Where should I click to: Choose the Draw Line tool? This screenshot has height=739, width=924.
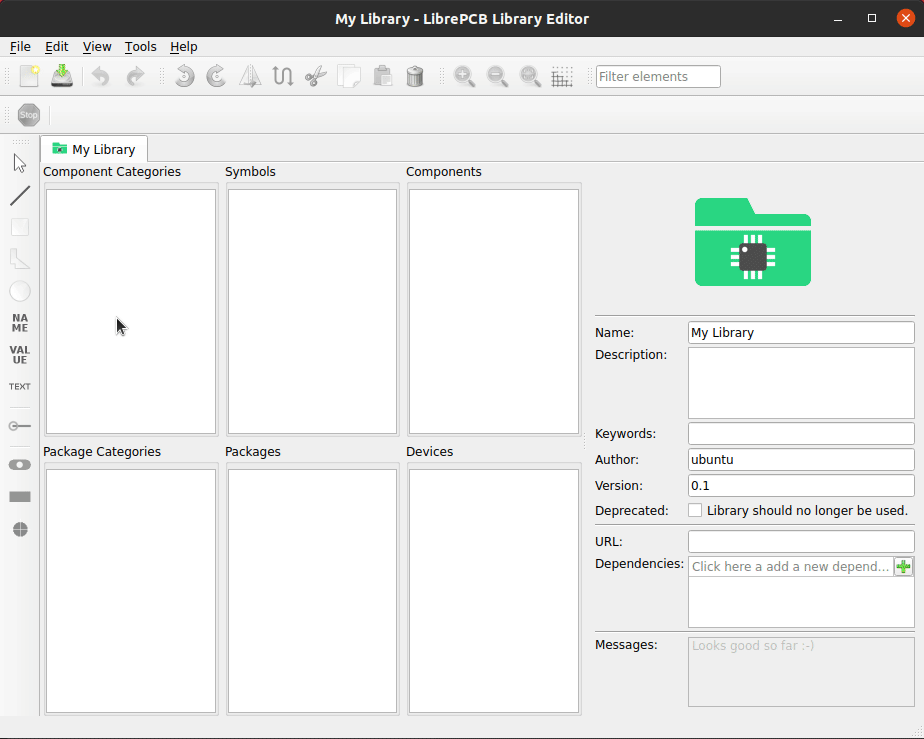click(20, 196)
